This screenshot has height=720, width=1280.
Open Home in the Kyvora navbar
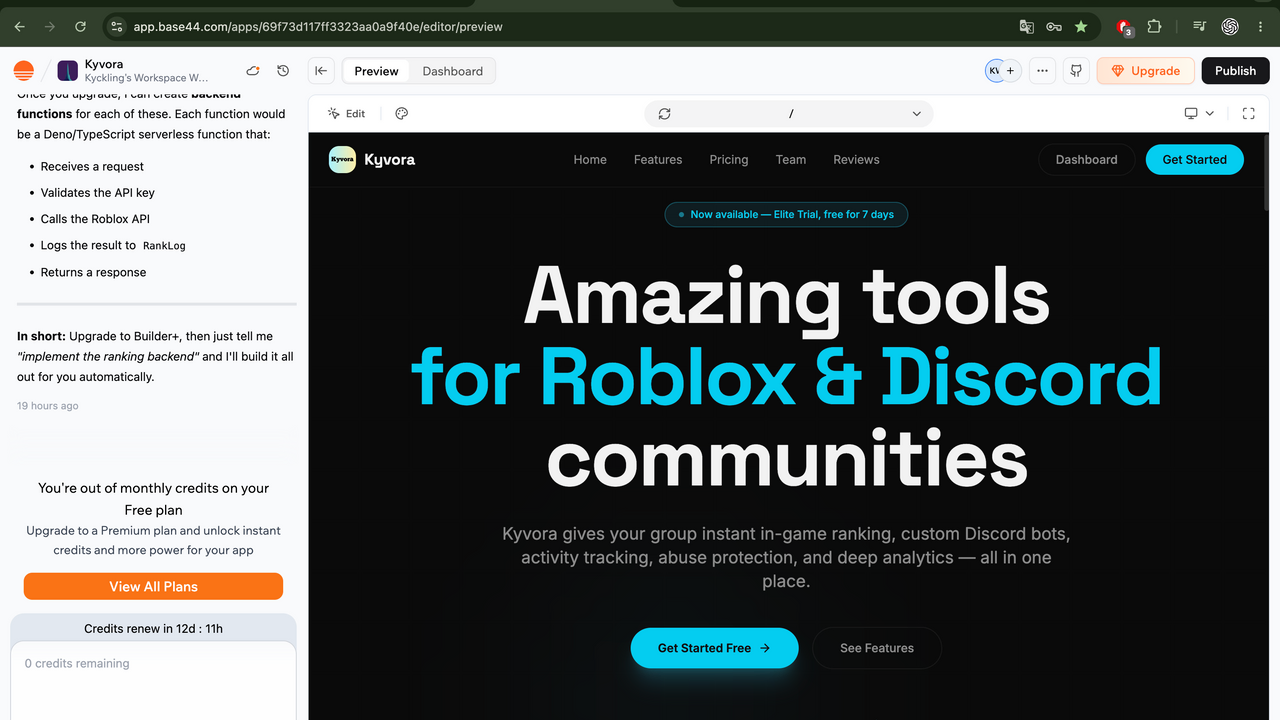point(590,160)
